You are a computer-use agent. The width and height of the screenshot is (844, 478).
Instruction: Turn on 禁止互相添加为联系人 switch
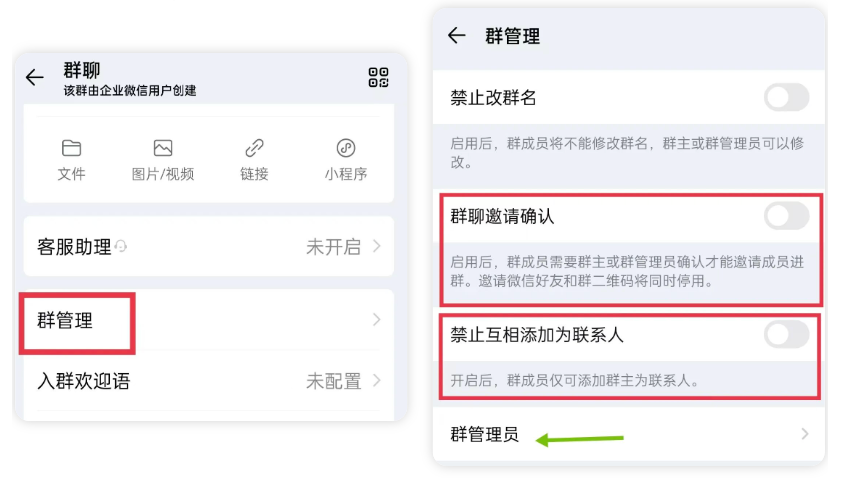point(786,334)
